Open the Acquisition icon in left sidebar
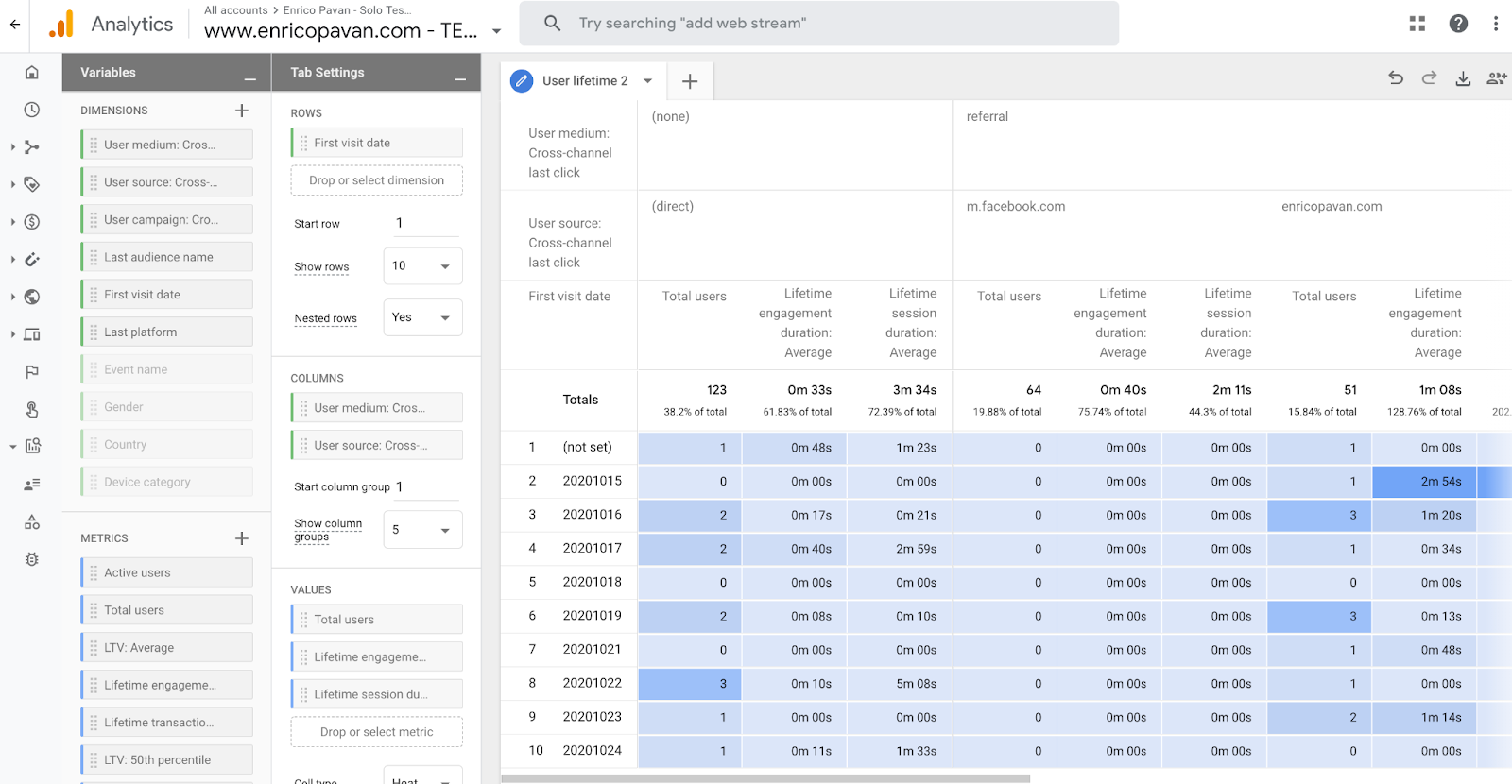Screen dimensions: 1512x784 [x=32, y=146]
